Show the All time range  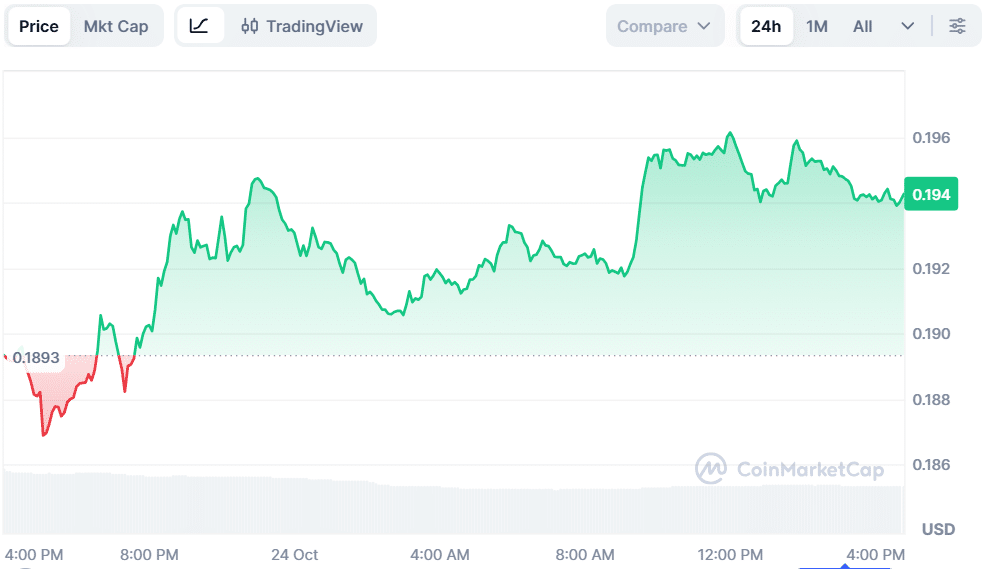point(862,26)
